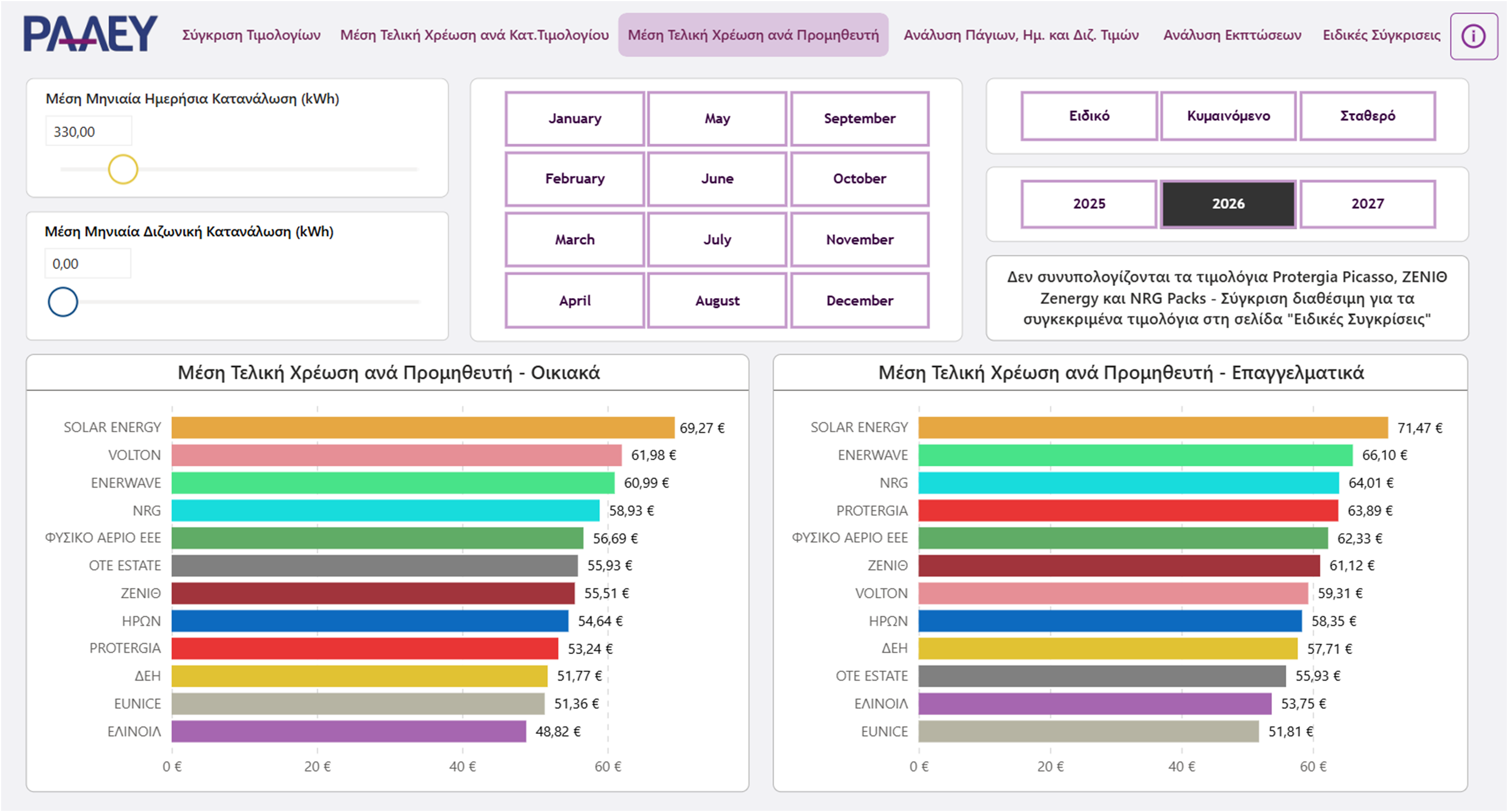The width and height of the screenshot is (1508, 812).
Task: Click the NRG bar in Επαγγελματικά chart
Action: [1128, 482]
